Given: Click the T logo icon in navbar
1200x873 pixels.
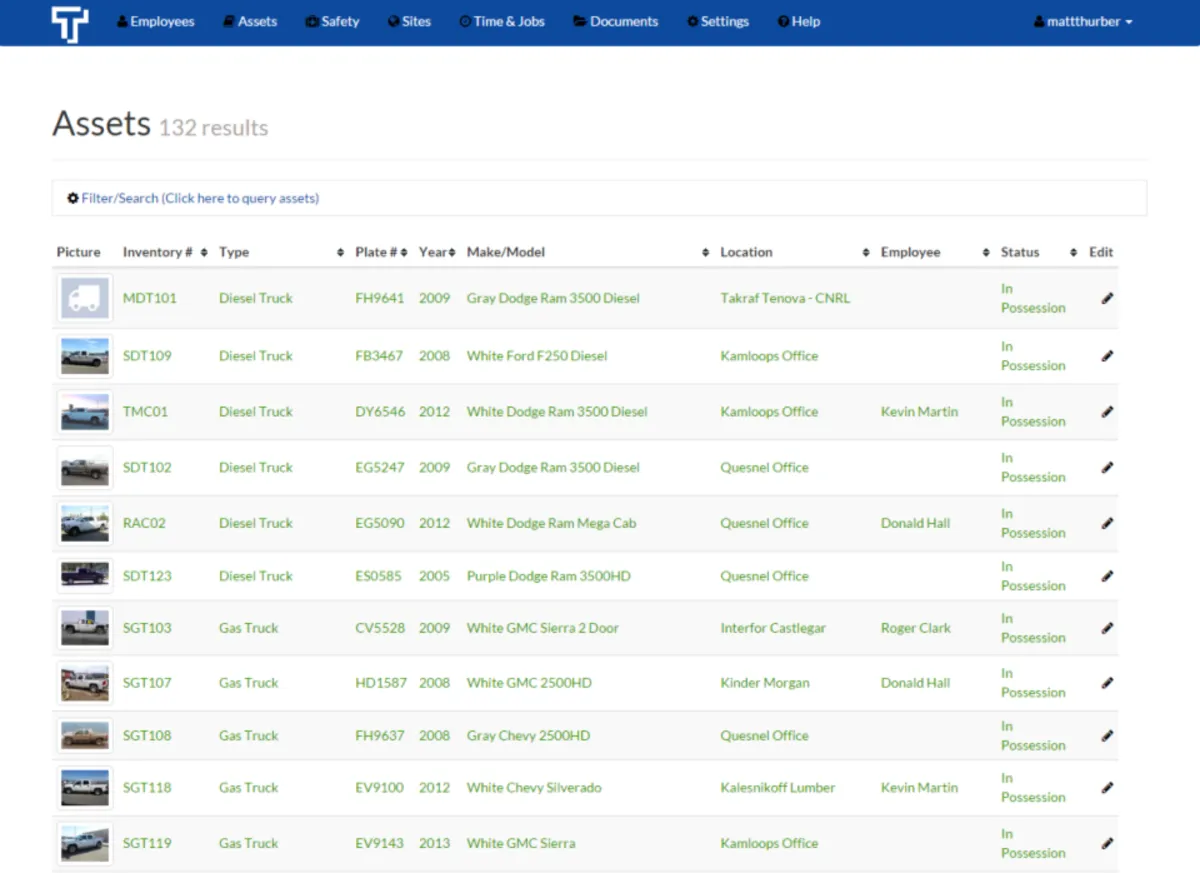Looking at the screenshot, I should coord(70,24).
